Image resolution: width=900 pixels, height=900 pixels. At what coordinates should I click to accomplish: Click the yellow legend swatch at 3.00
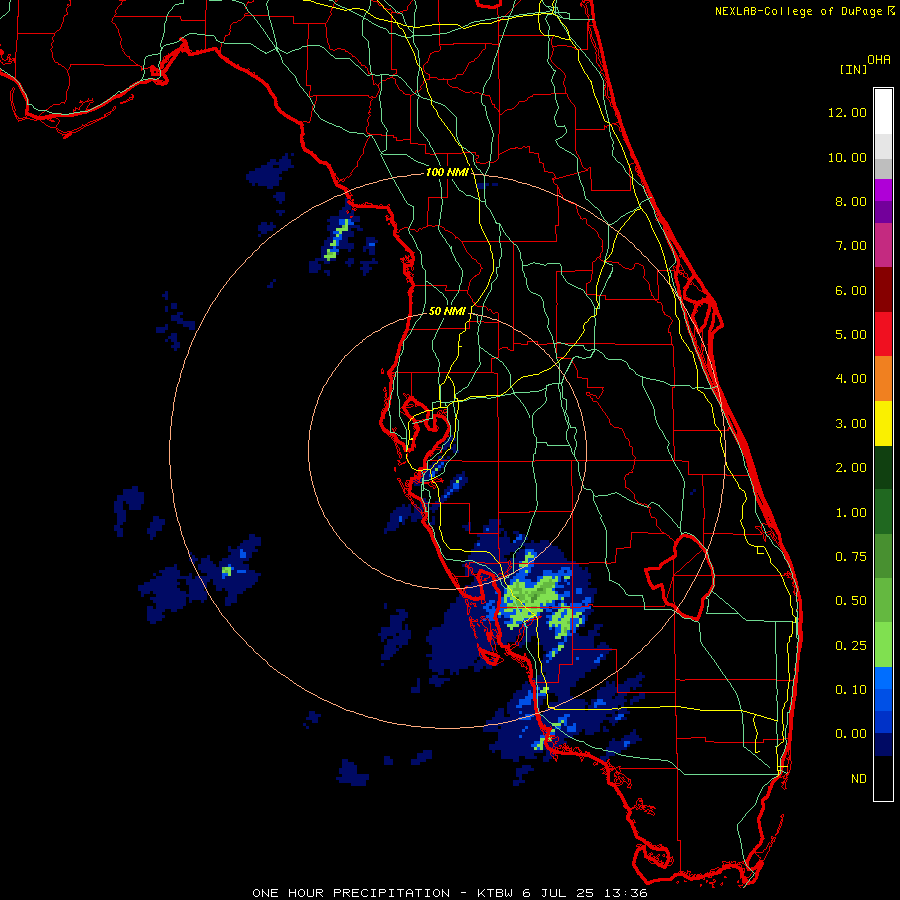pos(883,423)
